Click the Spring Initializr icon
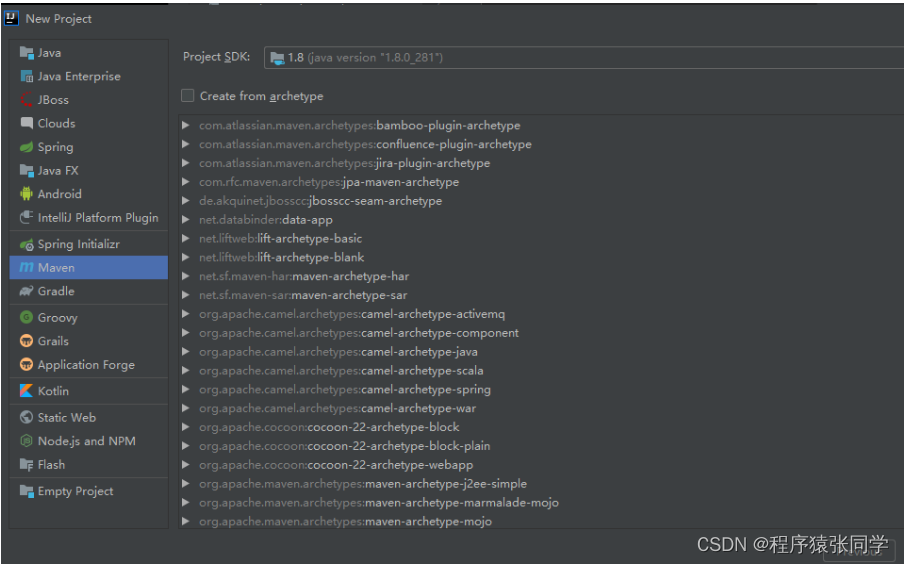The height and width of the screenshot is (564, 904). coord(27,245)
